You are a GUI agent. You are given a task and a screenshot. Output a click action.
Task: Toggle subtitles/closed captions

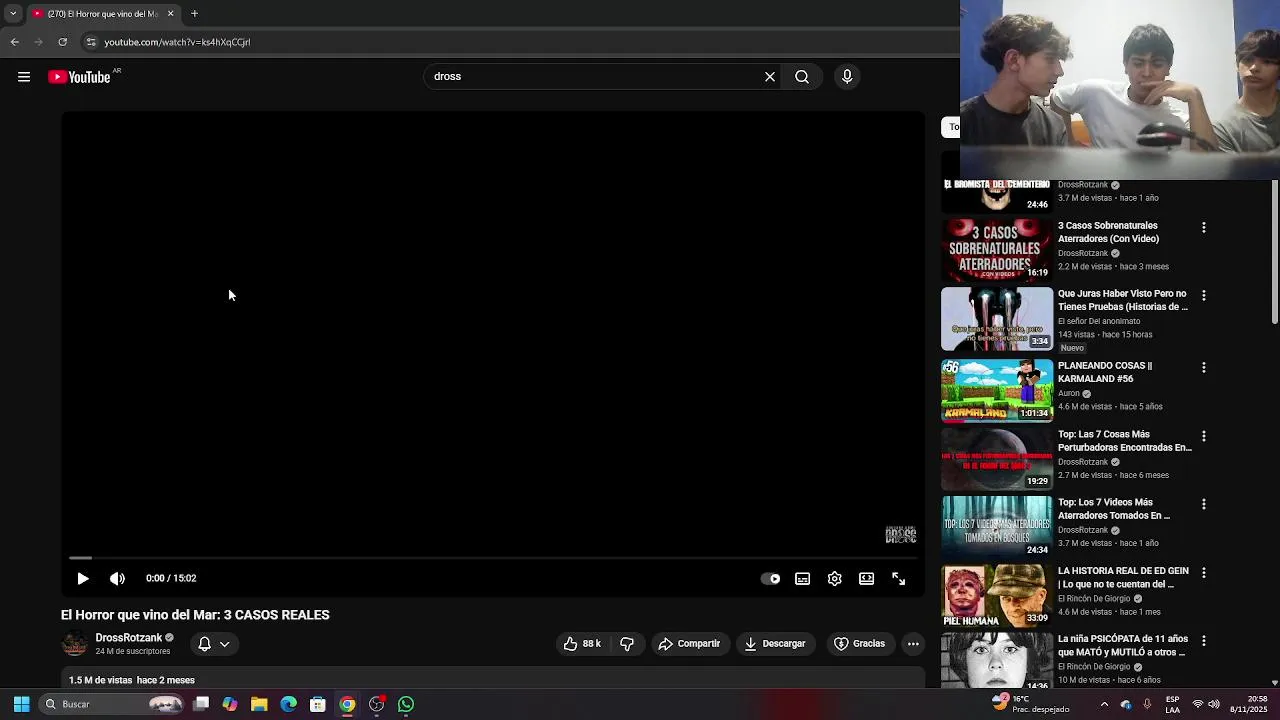pyautogui.click(x=802, y=578)
